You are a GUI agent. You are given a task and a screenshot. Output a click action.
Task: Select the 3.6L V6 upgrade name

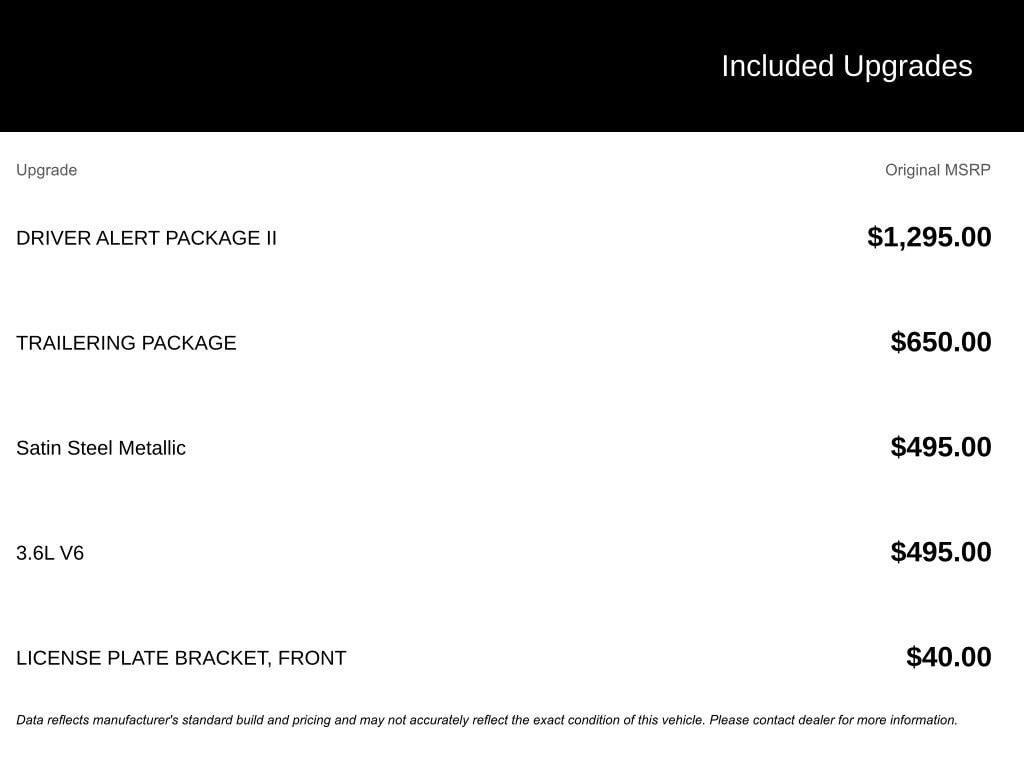coord(50,553)
